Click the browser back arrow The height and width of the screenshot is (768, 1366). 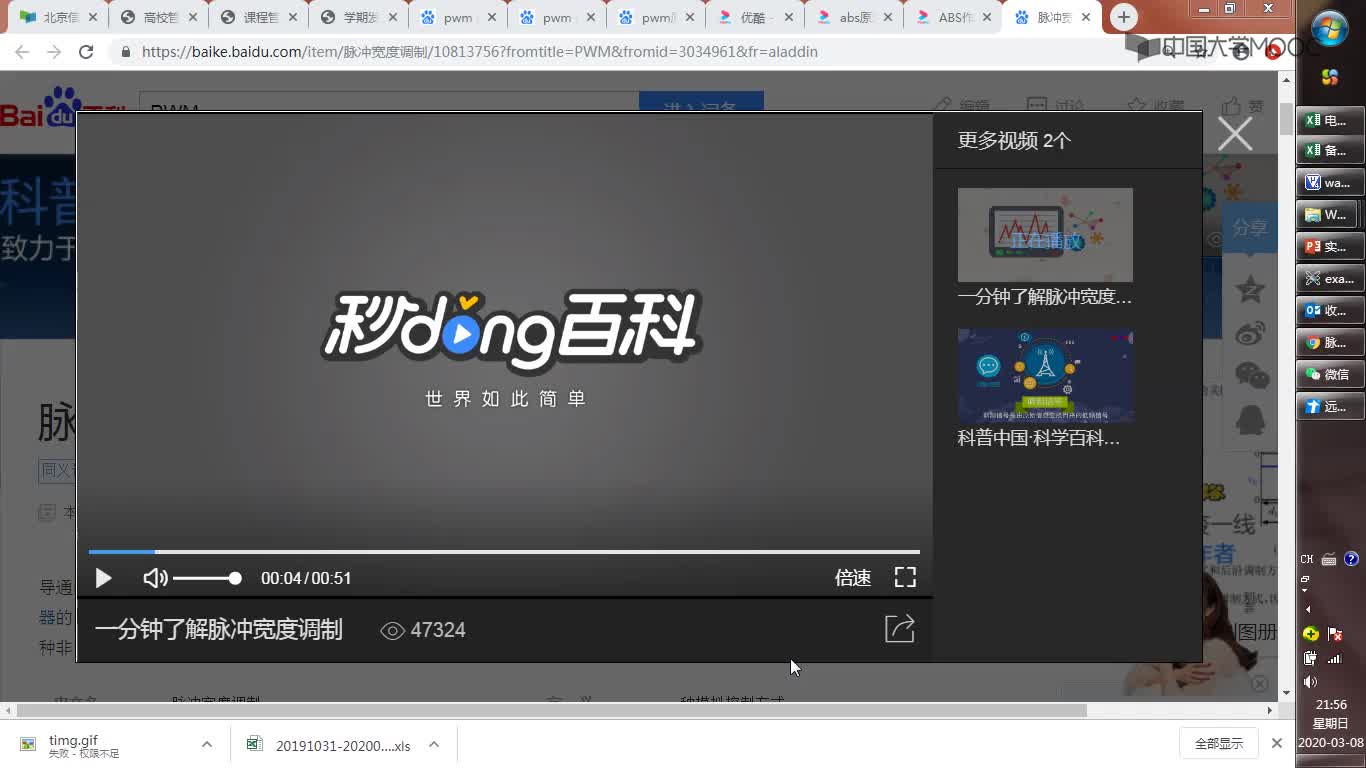23,51
